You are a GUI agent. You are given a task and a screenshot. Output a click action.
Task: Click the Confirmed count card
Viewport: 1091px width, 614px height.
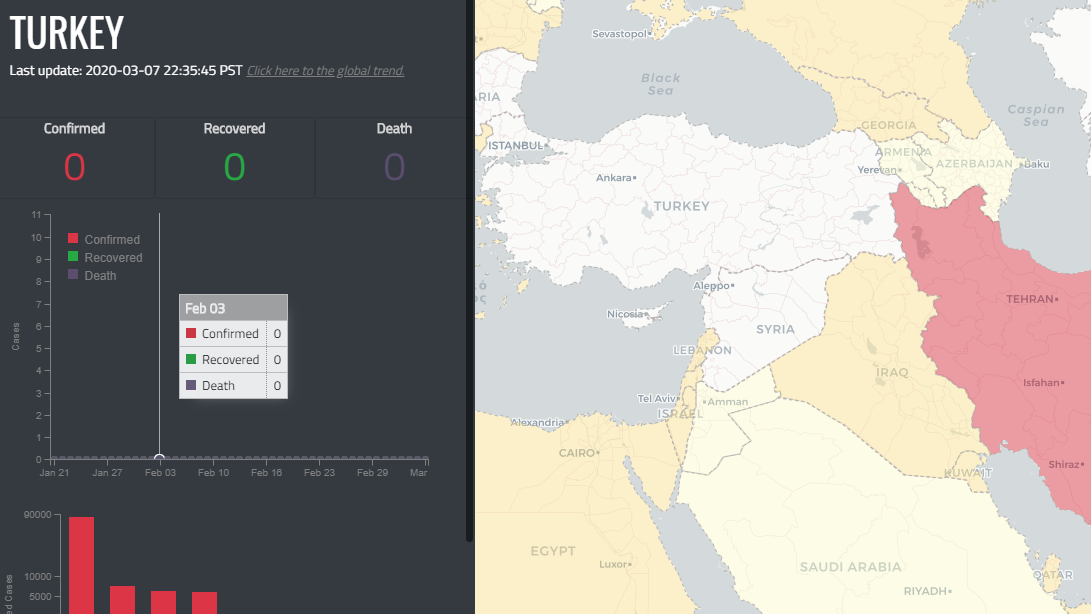point(75,157)
